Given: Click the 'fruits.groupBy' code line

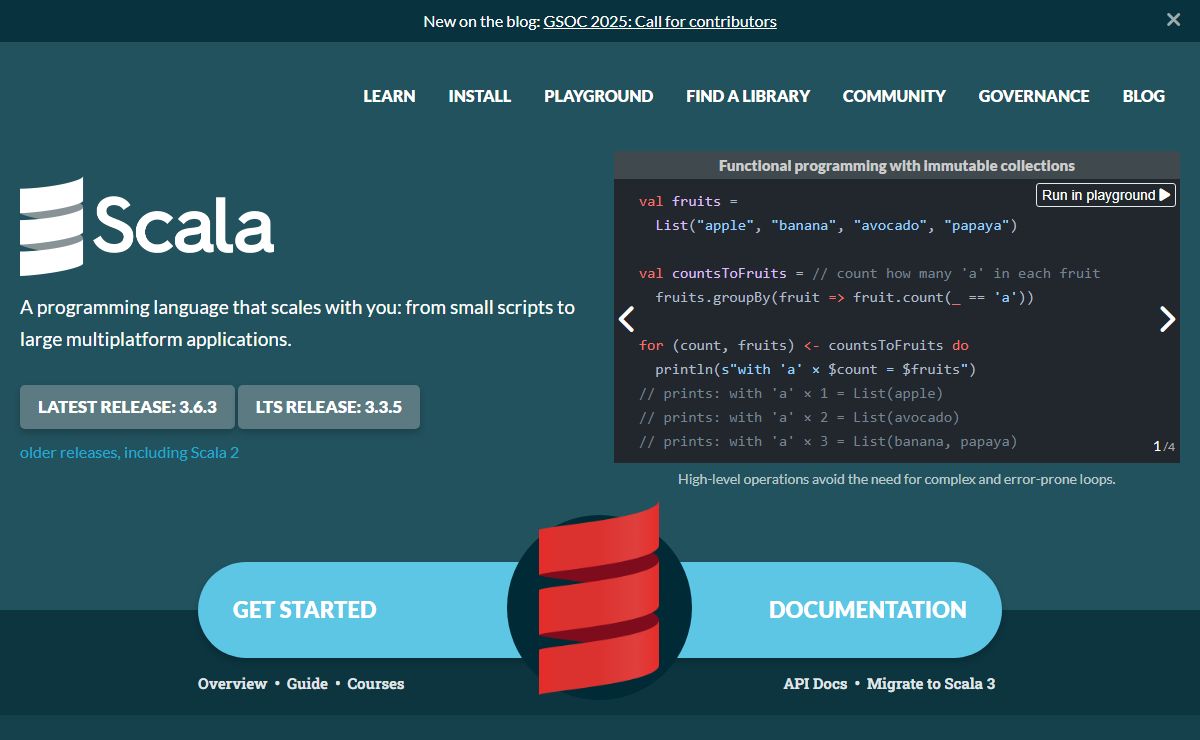Looking at the screenshot, I should click(x=844, y=297).
